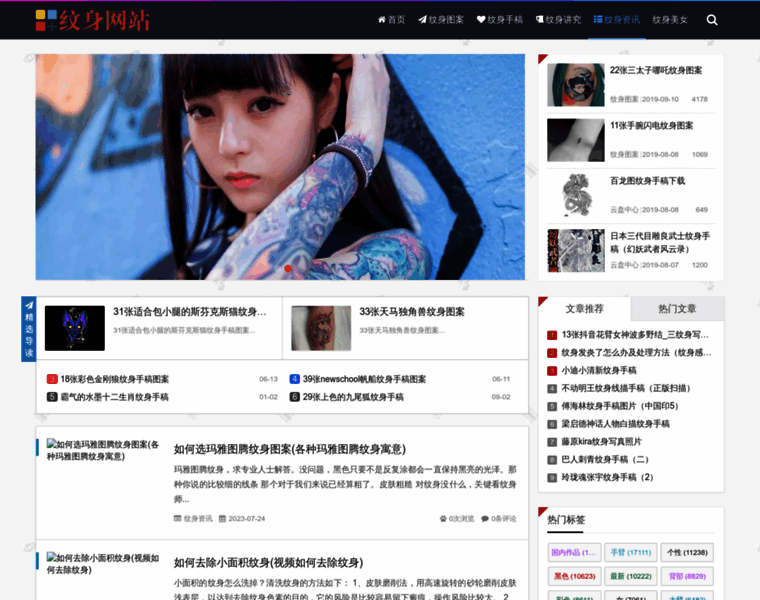Open 31张适合包小腿的斯芬克斯猫纹身 title
The width and height of the screenshot is (760, 600).
pos(190,312)
